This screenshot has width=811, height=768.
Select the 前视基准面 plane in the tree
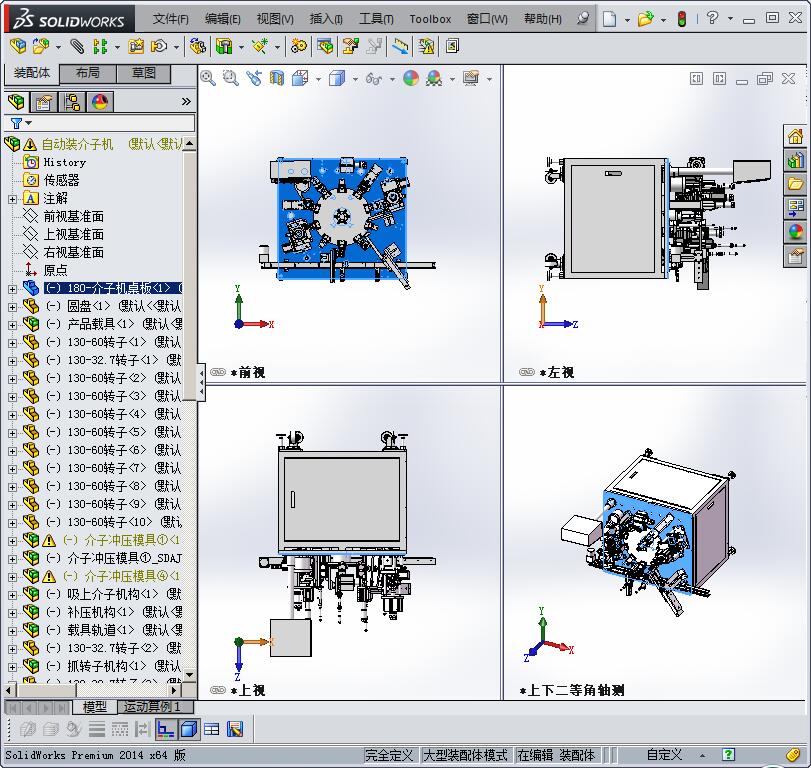73,217
